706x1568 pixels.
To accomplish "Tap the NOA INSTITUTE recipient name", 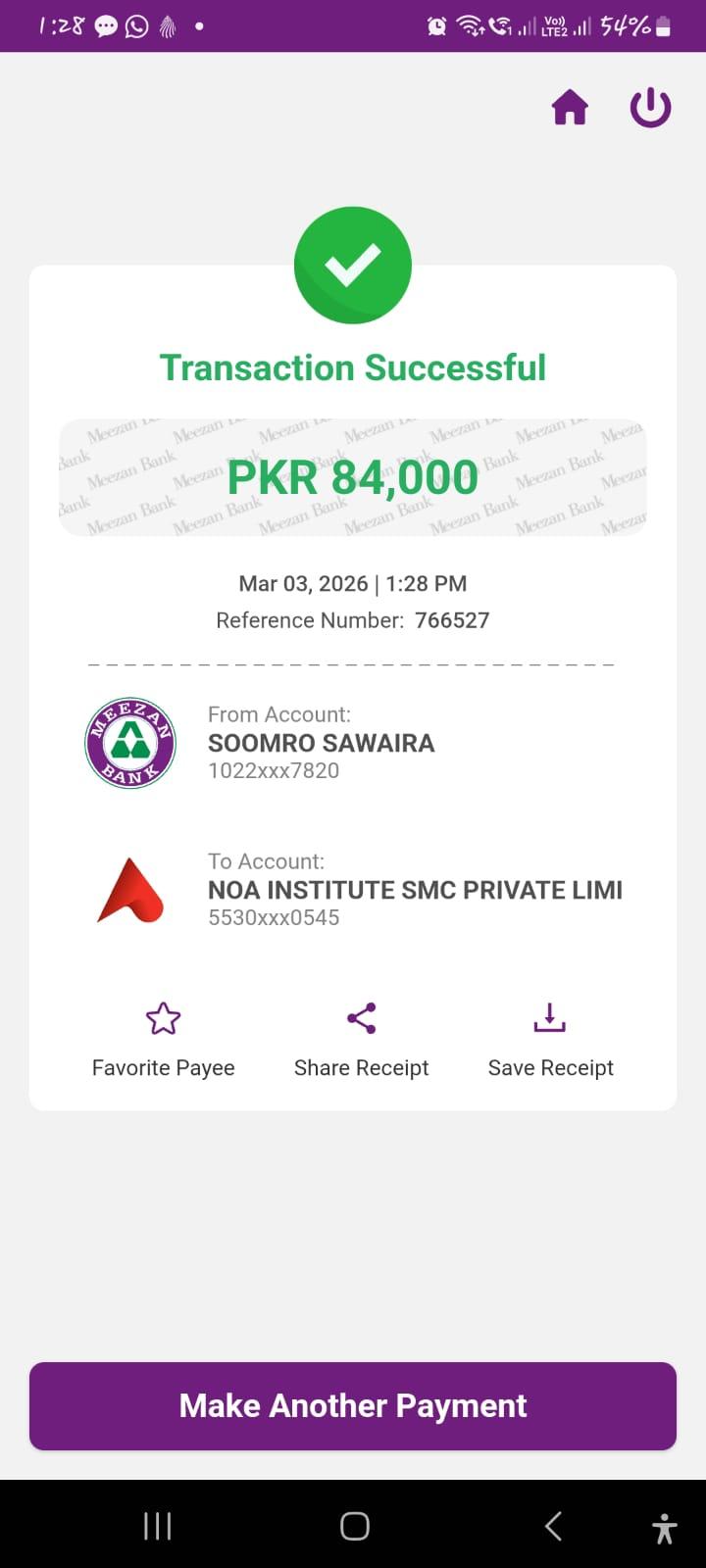I will tap(415, 890).
